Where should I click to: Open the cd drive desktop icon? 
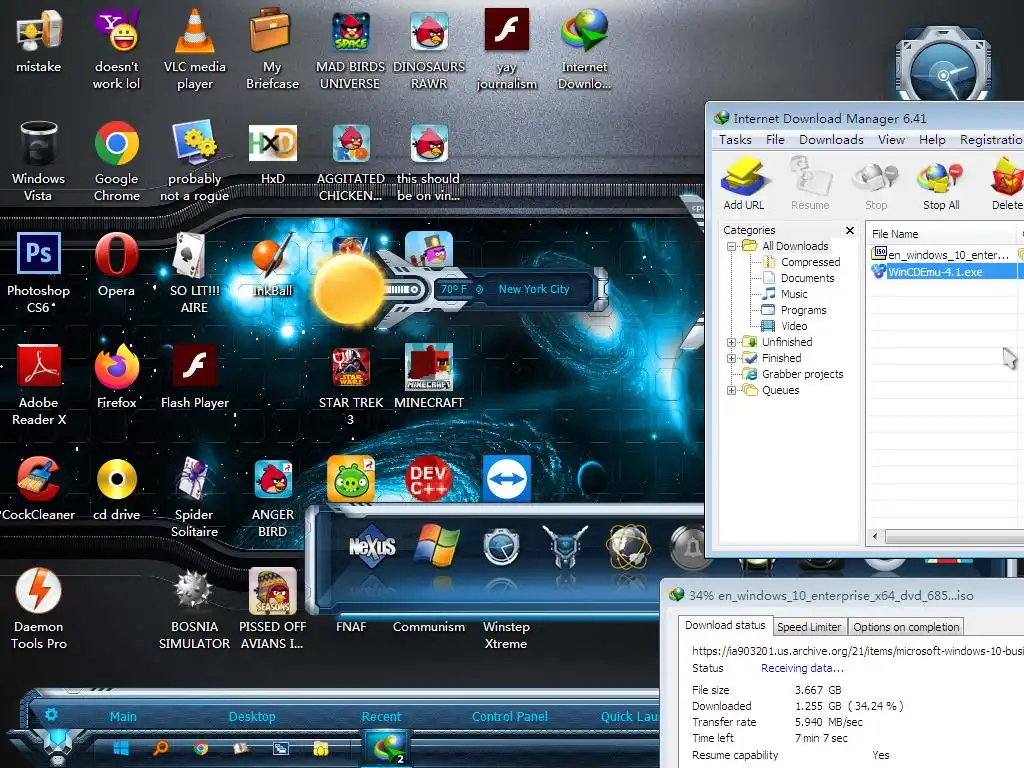click(116, 489)
